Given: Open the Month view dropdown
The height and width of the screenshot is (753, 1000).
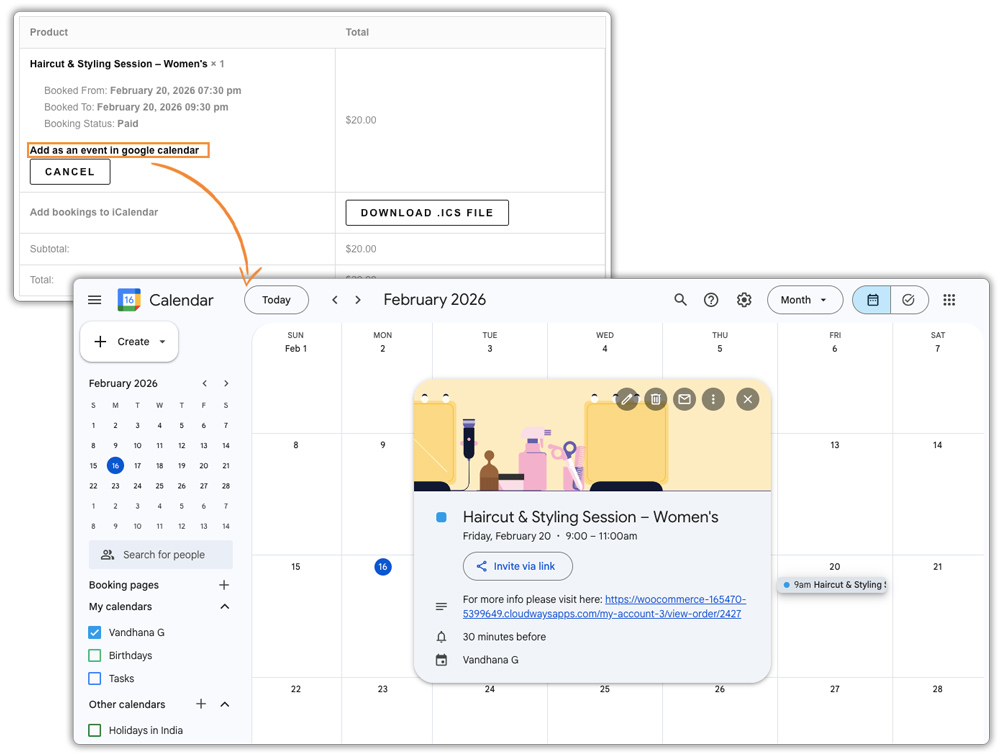Looking at the screenshot, I should 805,299.
